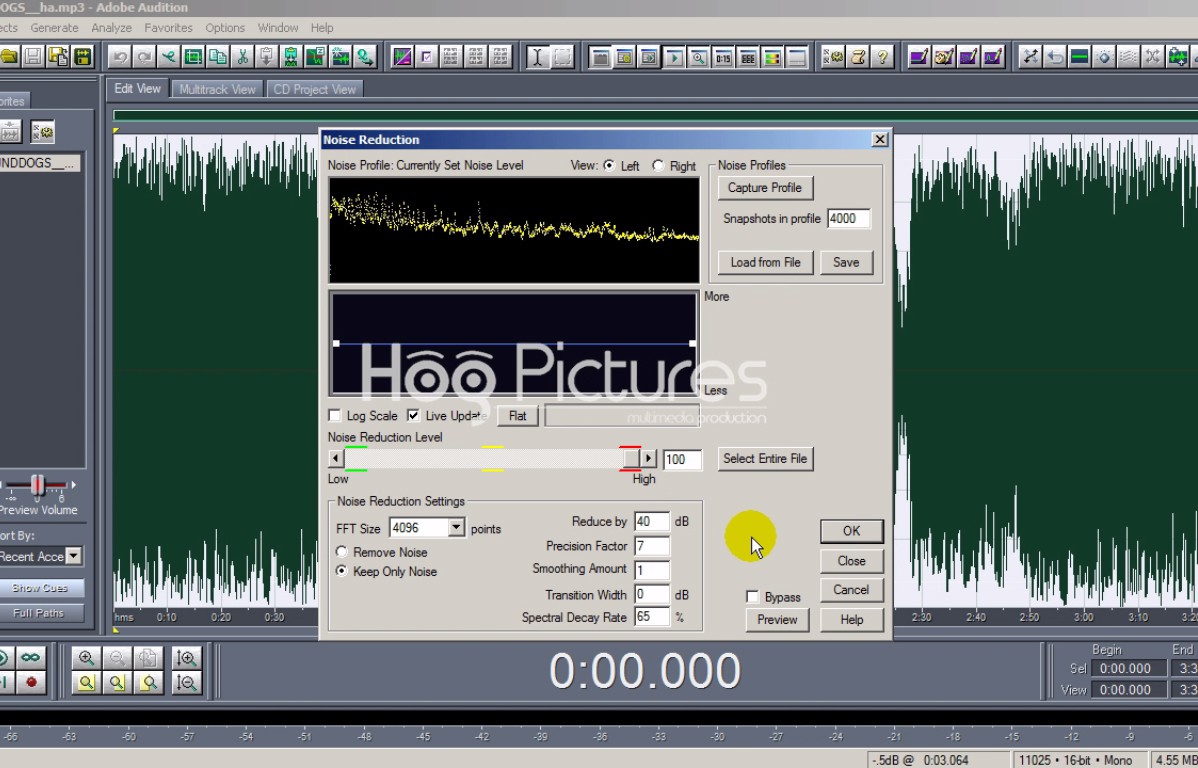Viewport: 1198px width, 768px height.
Task: Click the Flat button
Action: [x=517, y=416]
